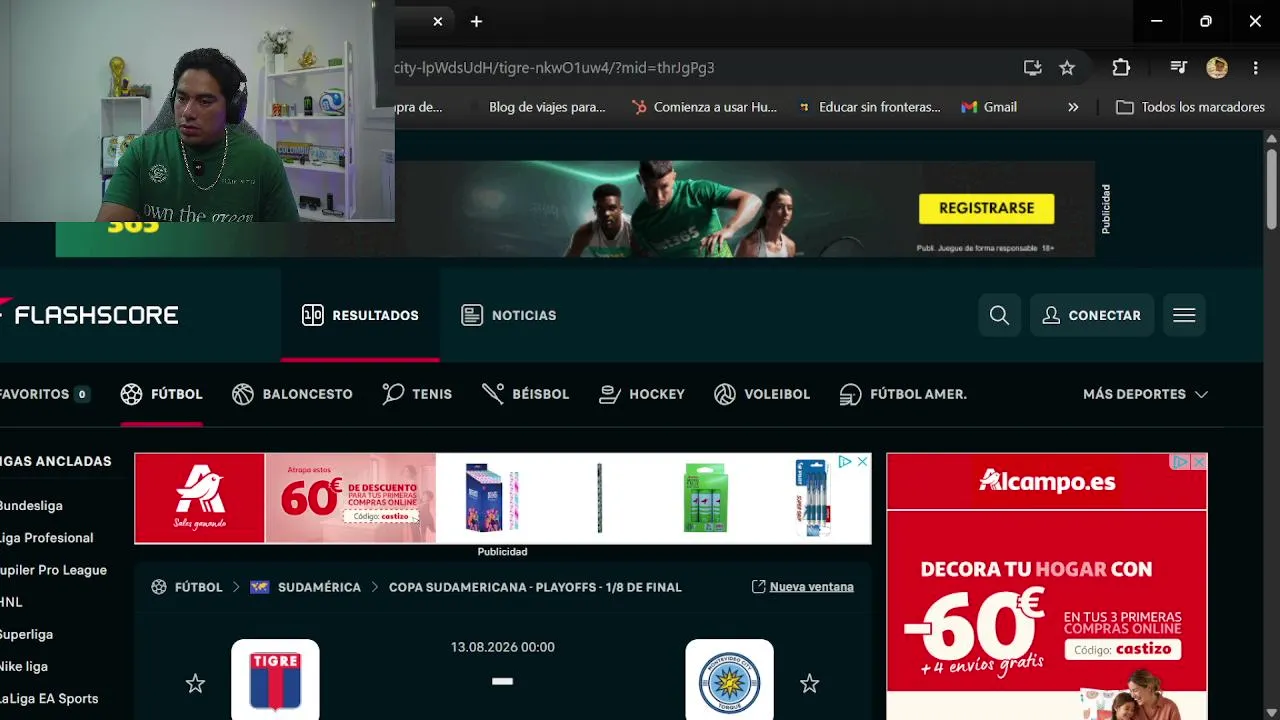
Task: Open the Flashscore search icon
Action: pos(999,315)
